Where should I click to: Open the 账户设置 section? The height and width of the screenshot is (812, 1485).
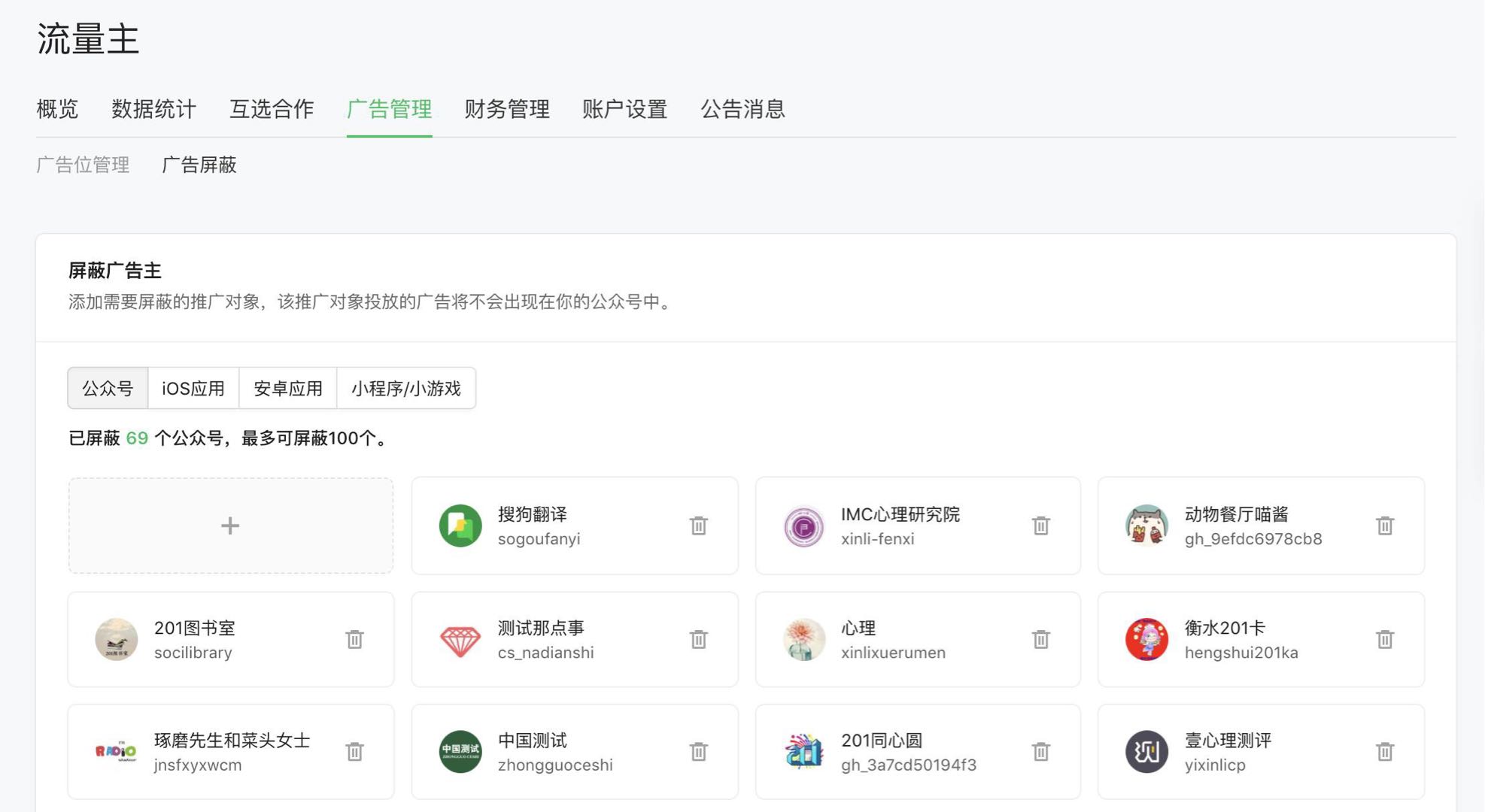(x=624, y=109)
